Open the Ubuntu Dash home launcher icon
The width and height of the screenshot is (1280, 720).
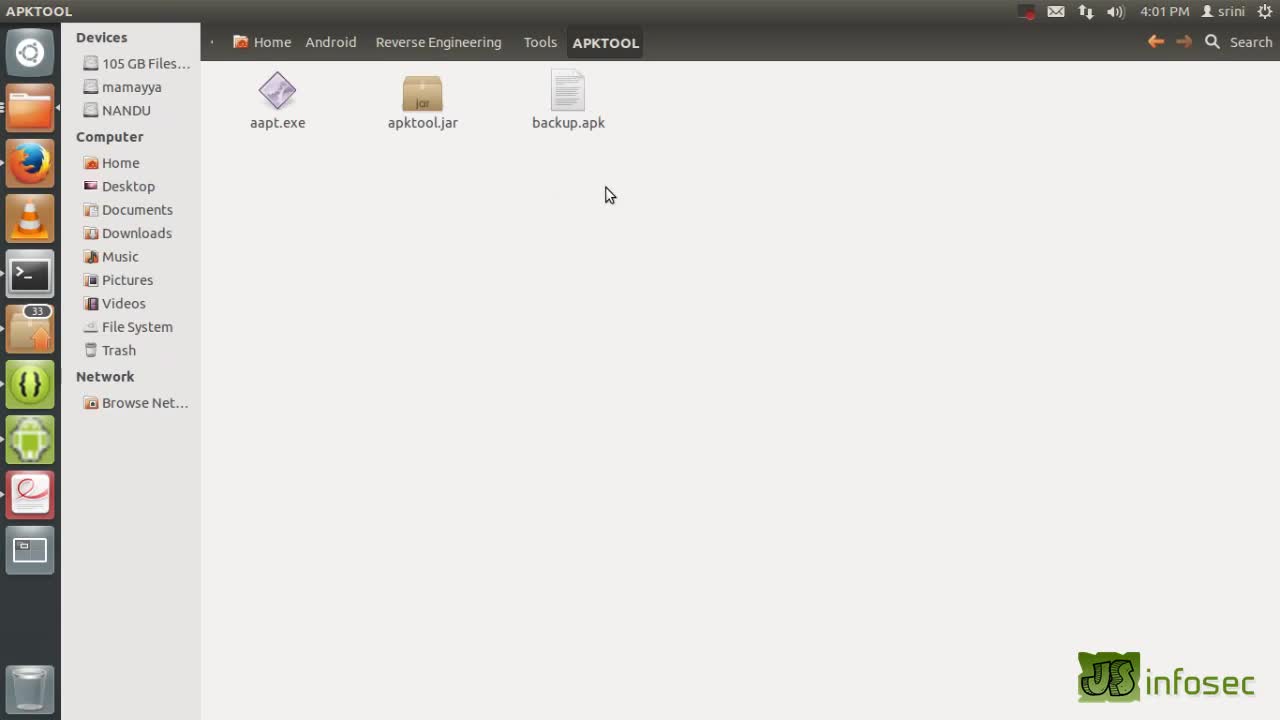[30, 53]
